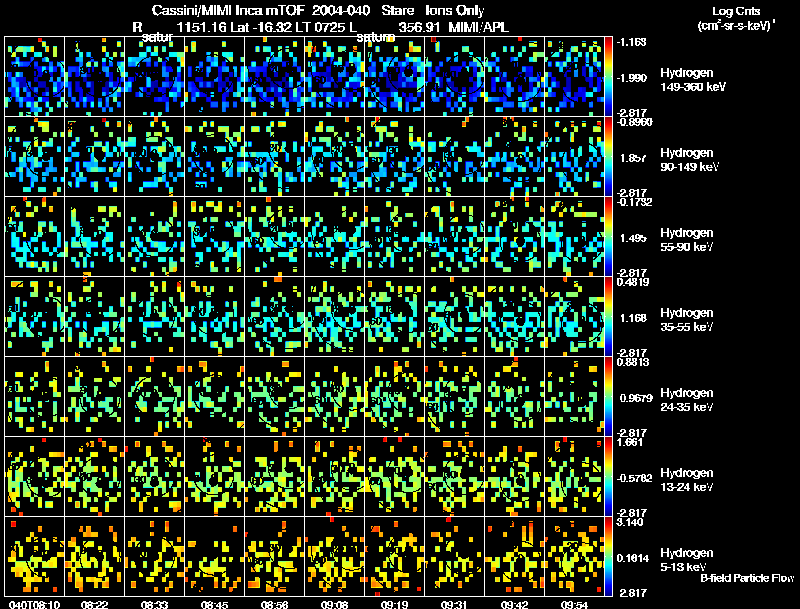Viewport: 800px width, 609px height.
Task: Click the 149-360 keV panel at 08:10
Action: (34, 77)
